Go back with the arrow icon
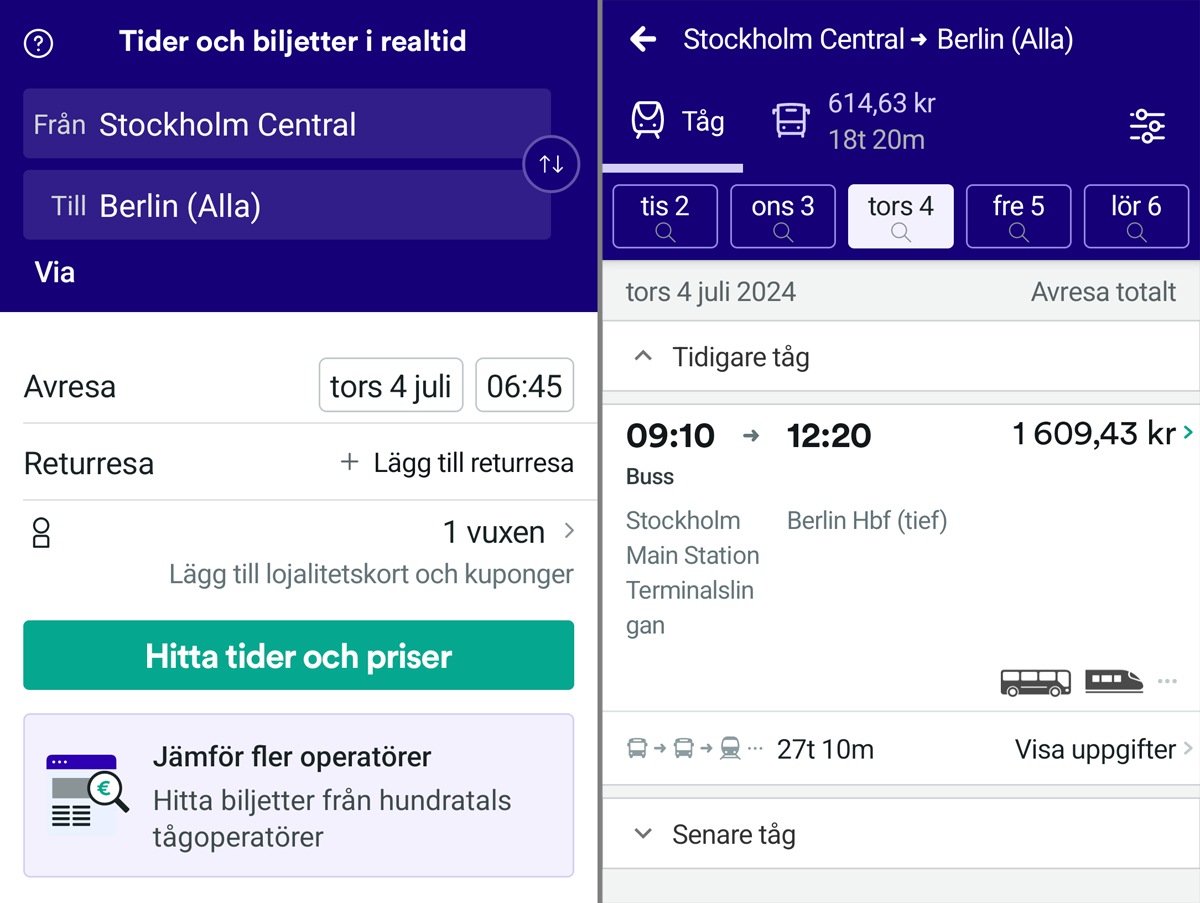The width and height of the screenshot is (1200, 903). [x=643, y=40]
